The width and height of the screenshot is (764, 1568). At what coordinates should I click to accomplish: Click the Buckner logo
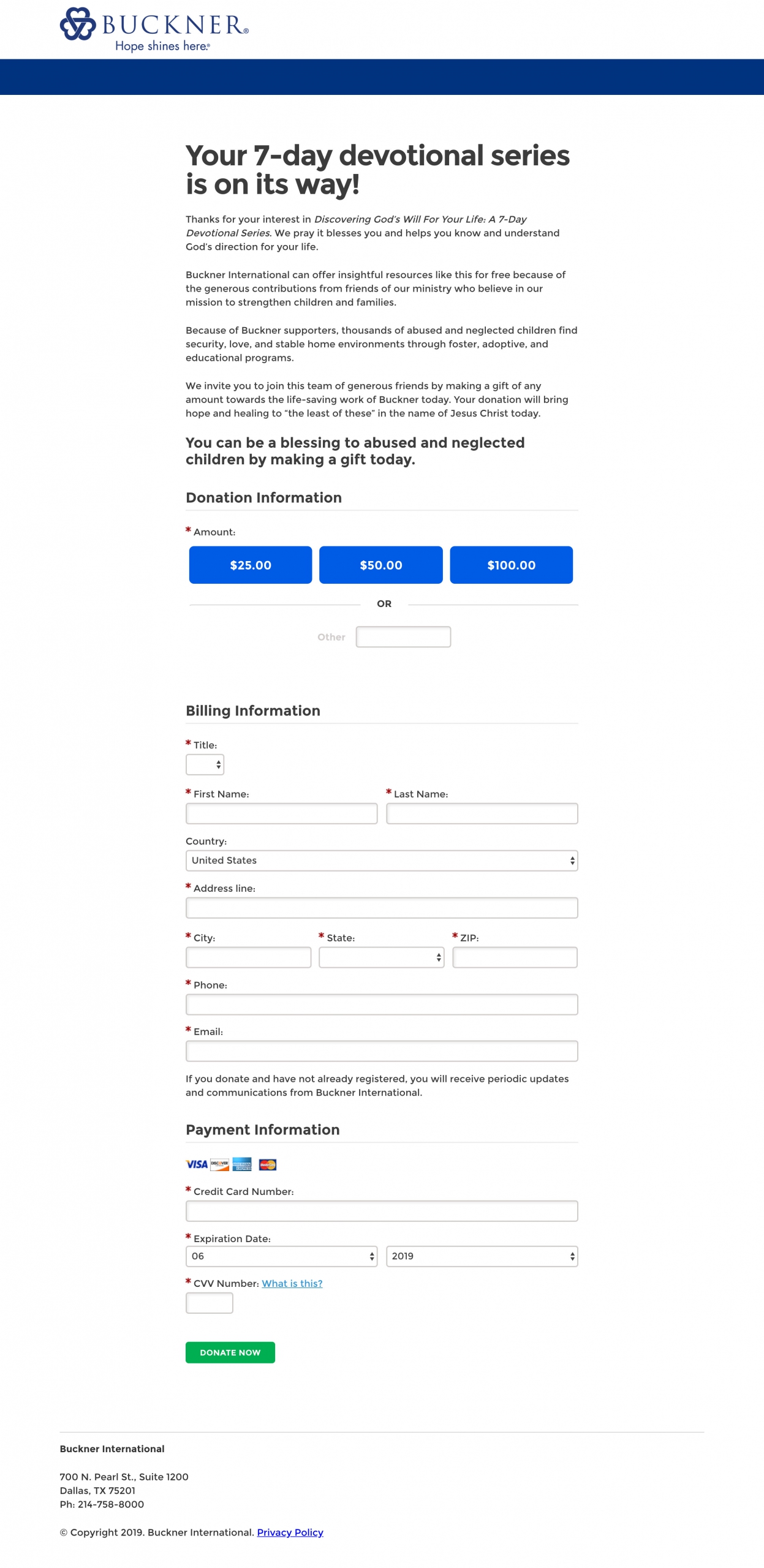(x=154, y=29)
